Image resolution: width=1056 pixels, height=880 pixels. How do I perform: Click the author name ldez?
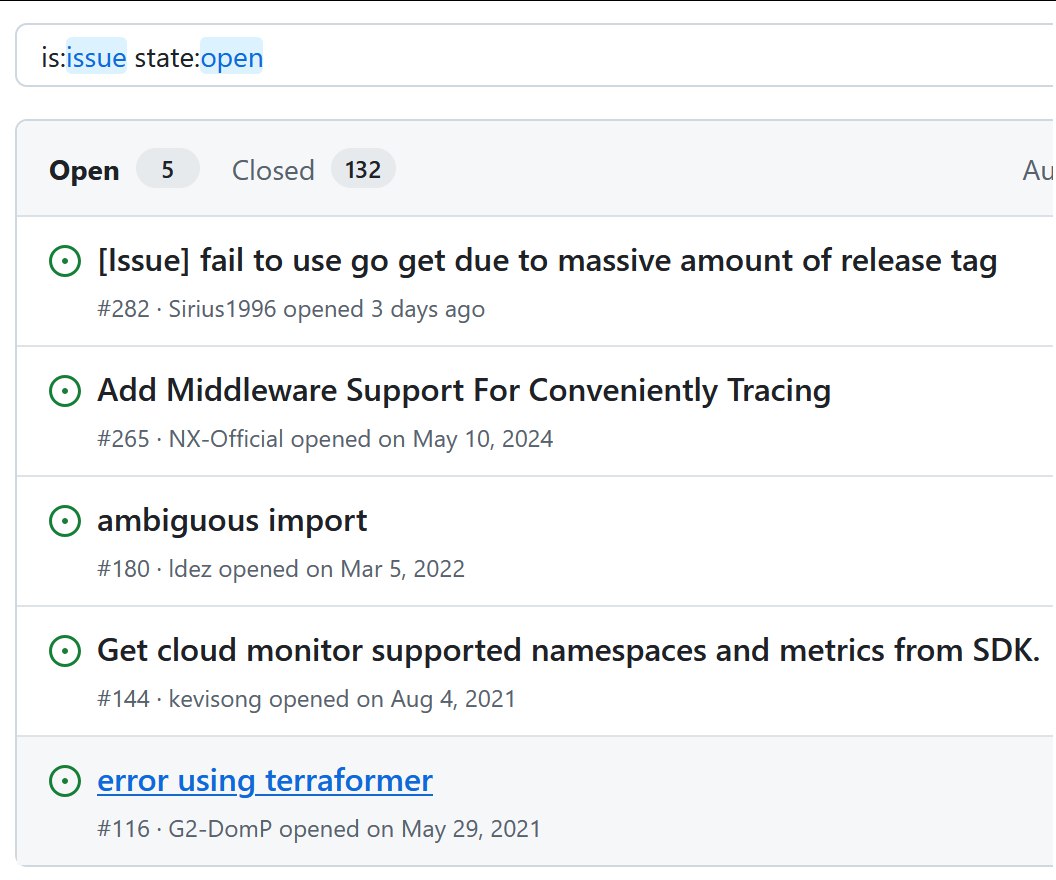point(190,569)
